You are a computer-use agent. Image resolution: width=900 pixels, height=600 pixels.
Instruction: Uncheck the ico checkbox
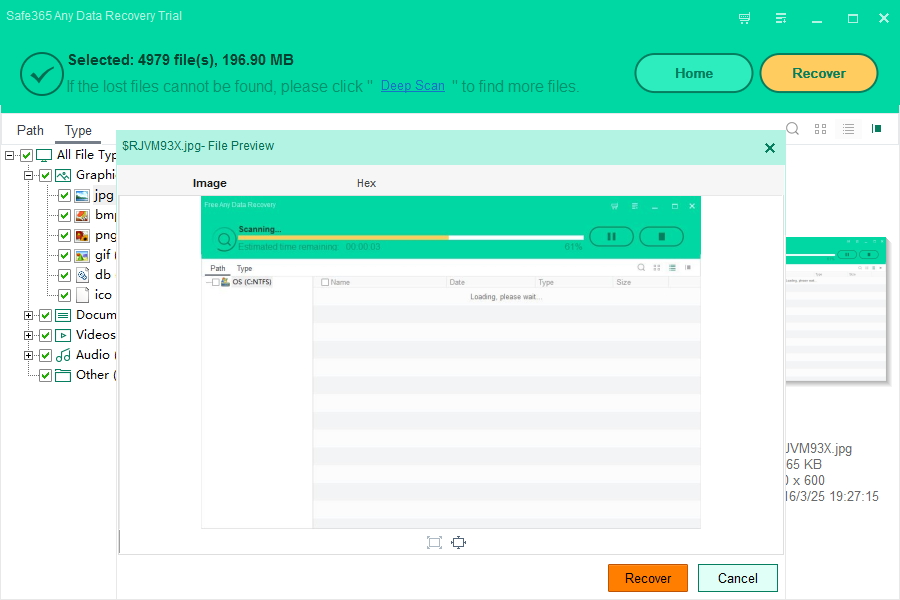tap(64, 295)
